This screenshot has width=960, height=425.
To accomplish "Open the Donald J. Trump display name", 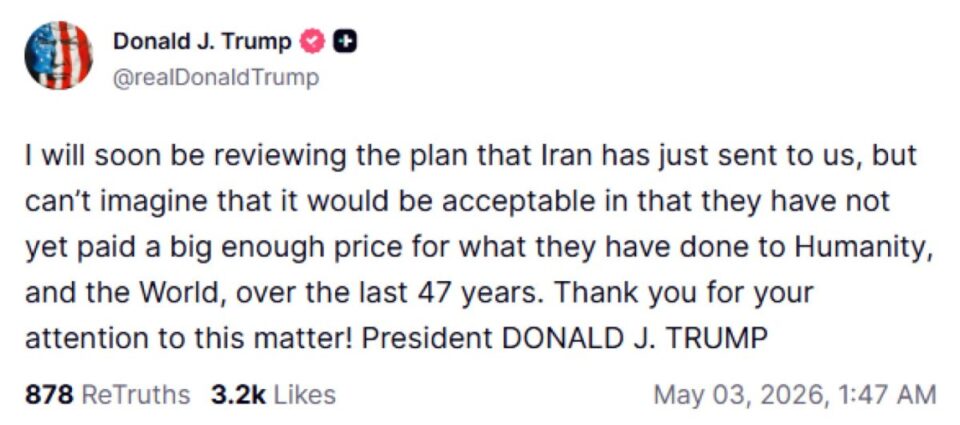I will point(203,42).
